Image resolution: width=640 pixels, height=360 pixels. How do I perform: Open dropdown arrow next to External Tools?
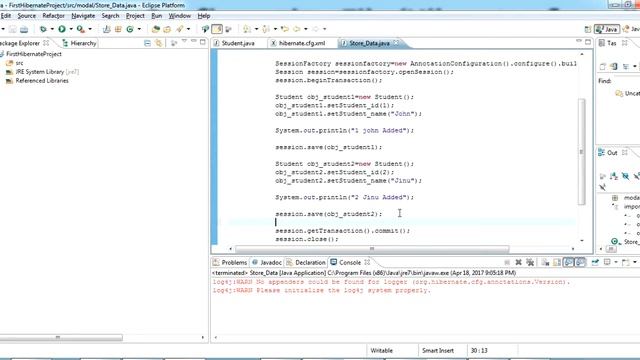click(x=90, y=29)
